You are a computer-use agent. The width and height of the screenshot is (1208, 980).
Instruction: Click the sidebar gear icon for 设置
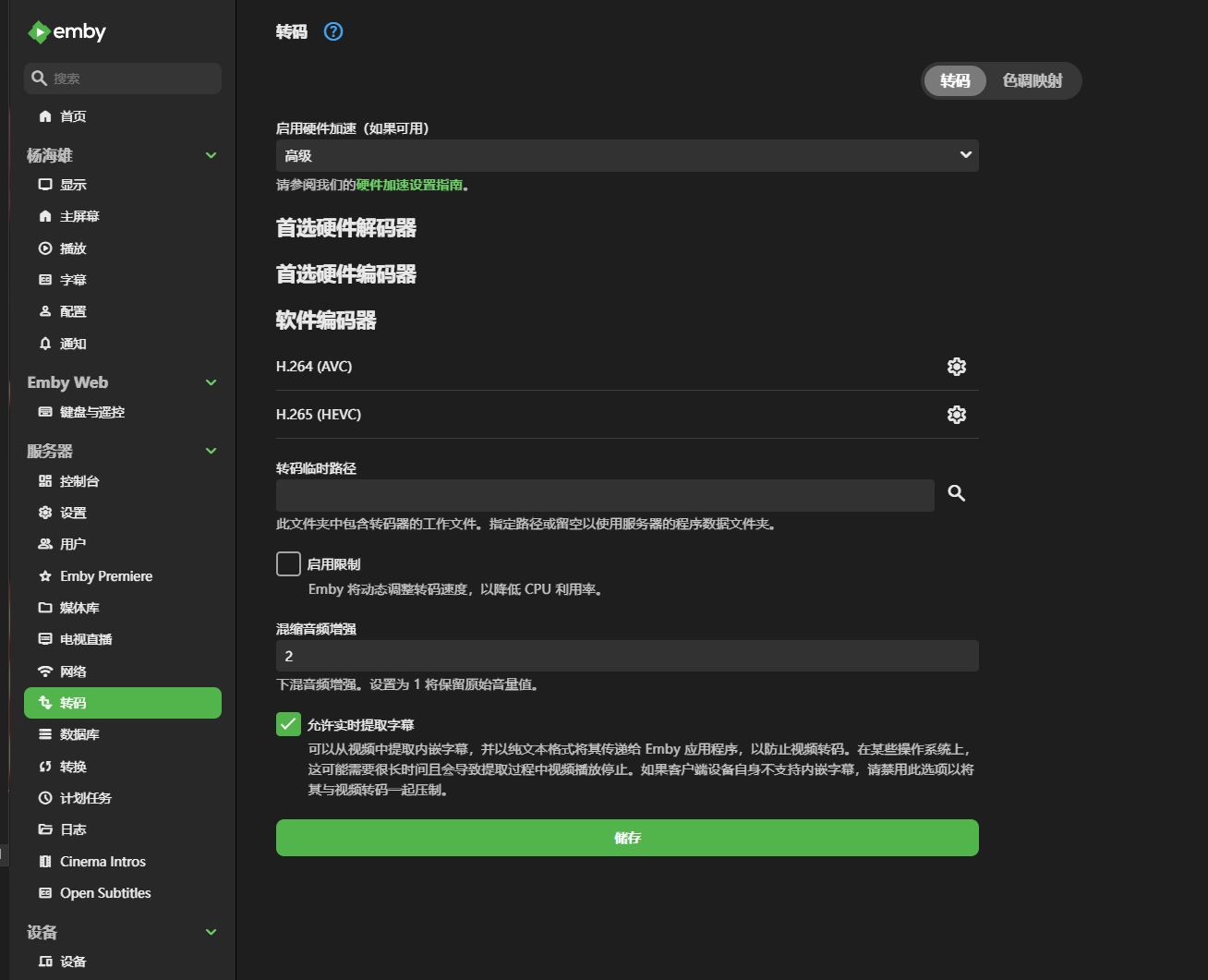pyautogui.click(x=45, y=513)
